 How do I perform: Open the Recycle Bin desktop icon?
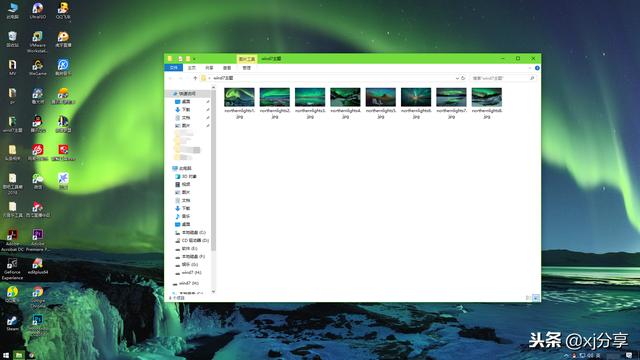coord(13,39)
